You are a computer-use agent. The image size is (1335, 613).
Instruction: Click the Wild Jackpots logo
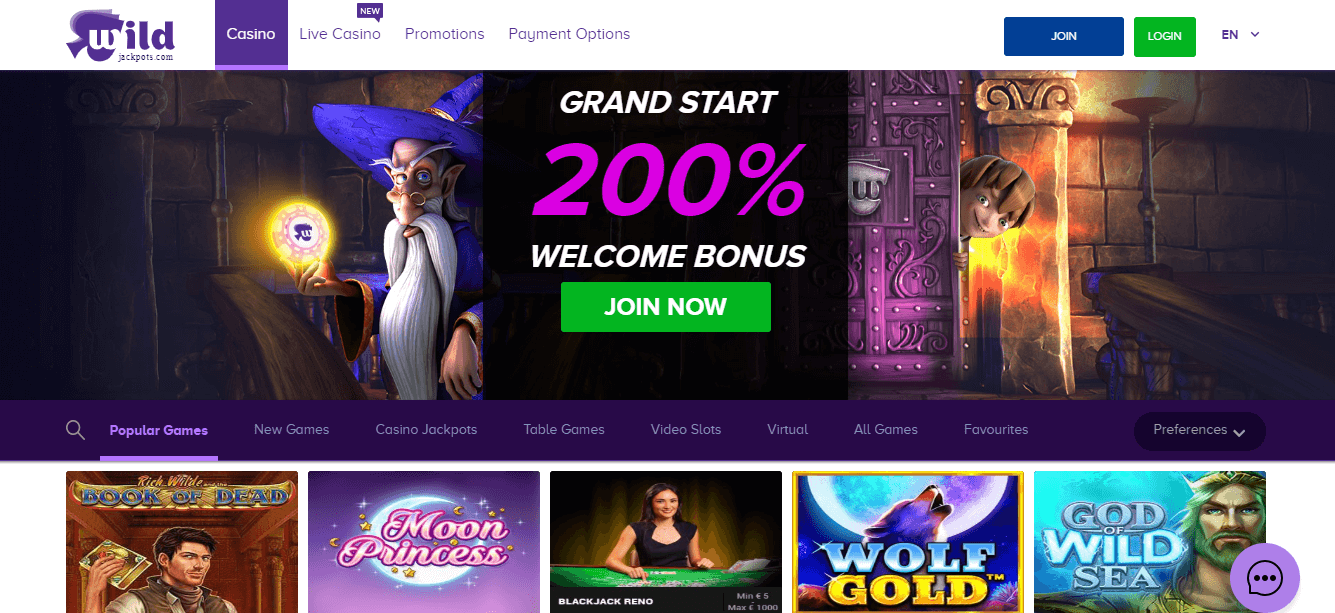click(x=120, y=35)
